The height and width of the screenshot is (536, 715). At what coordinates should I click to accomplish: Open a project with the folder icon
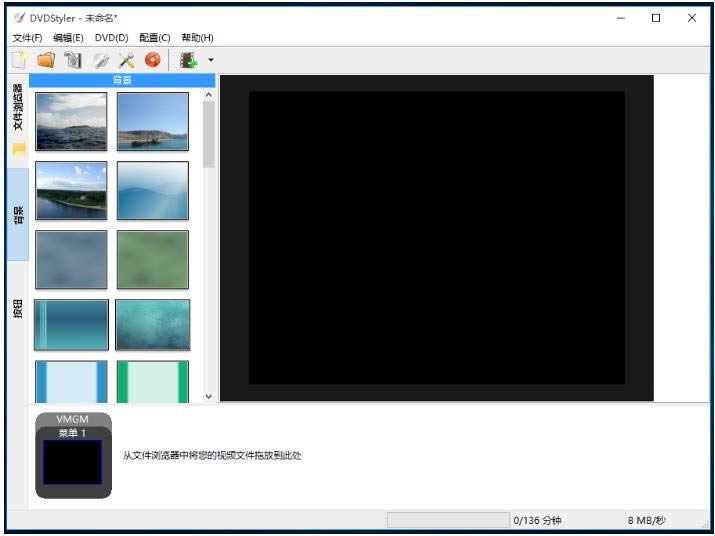click(47, 60)
